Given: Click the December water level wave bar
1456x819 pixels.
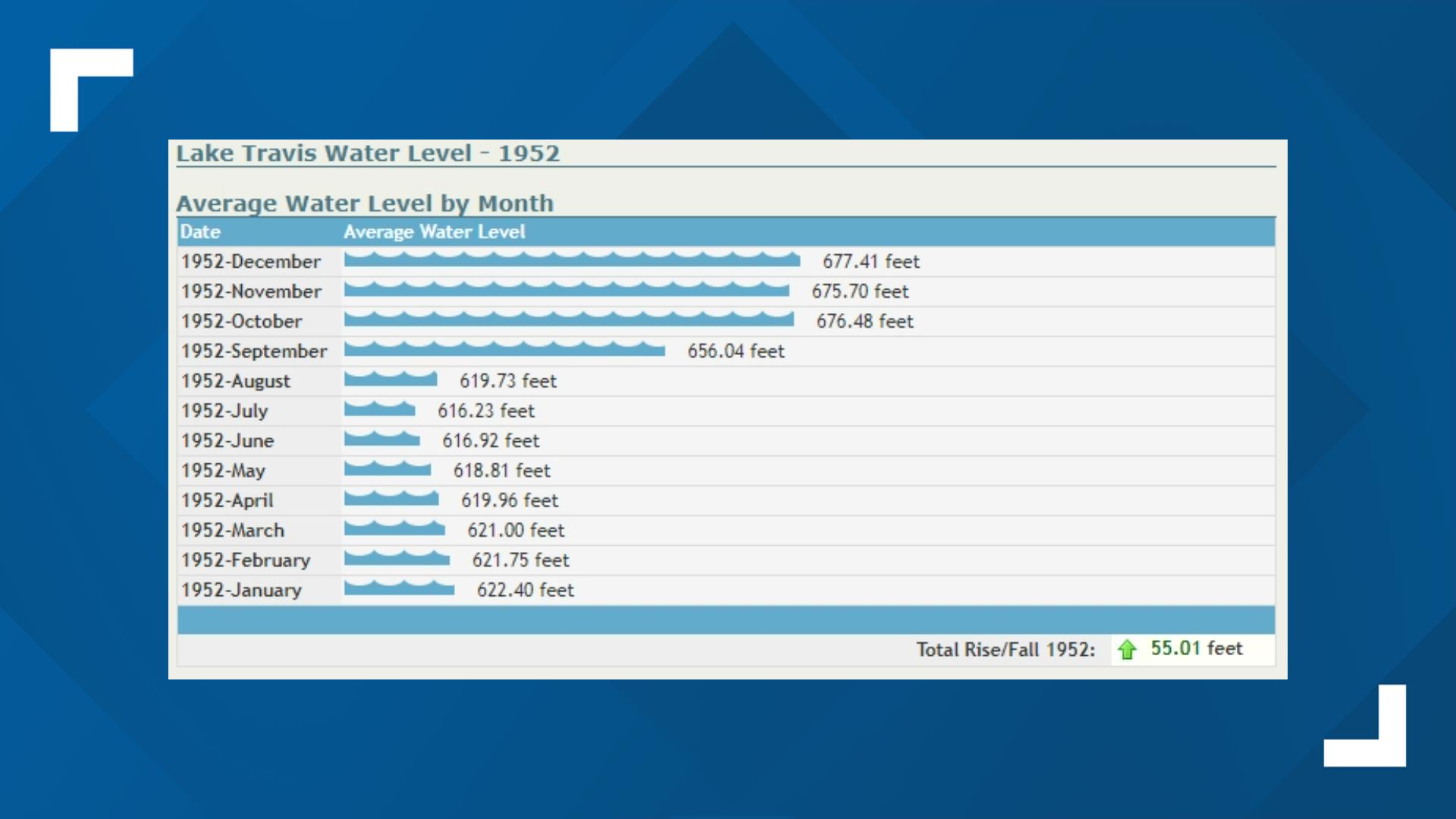Looking at the screenshot, I should (572, 260).
